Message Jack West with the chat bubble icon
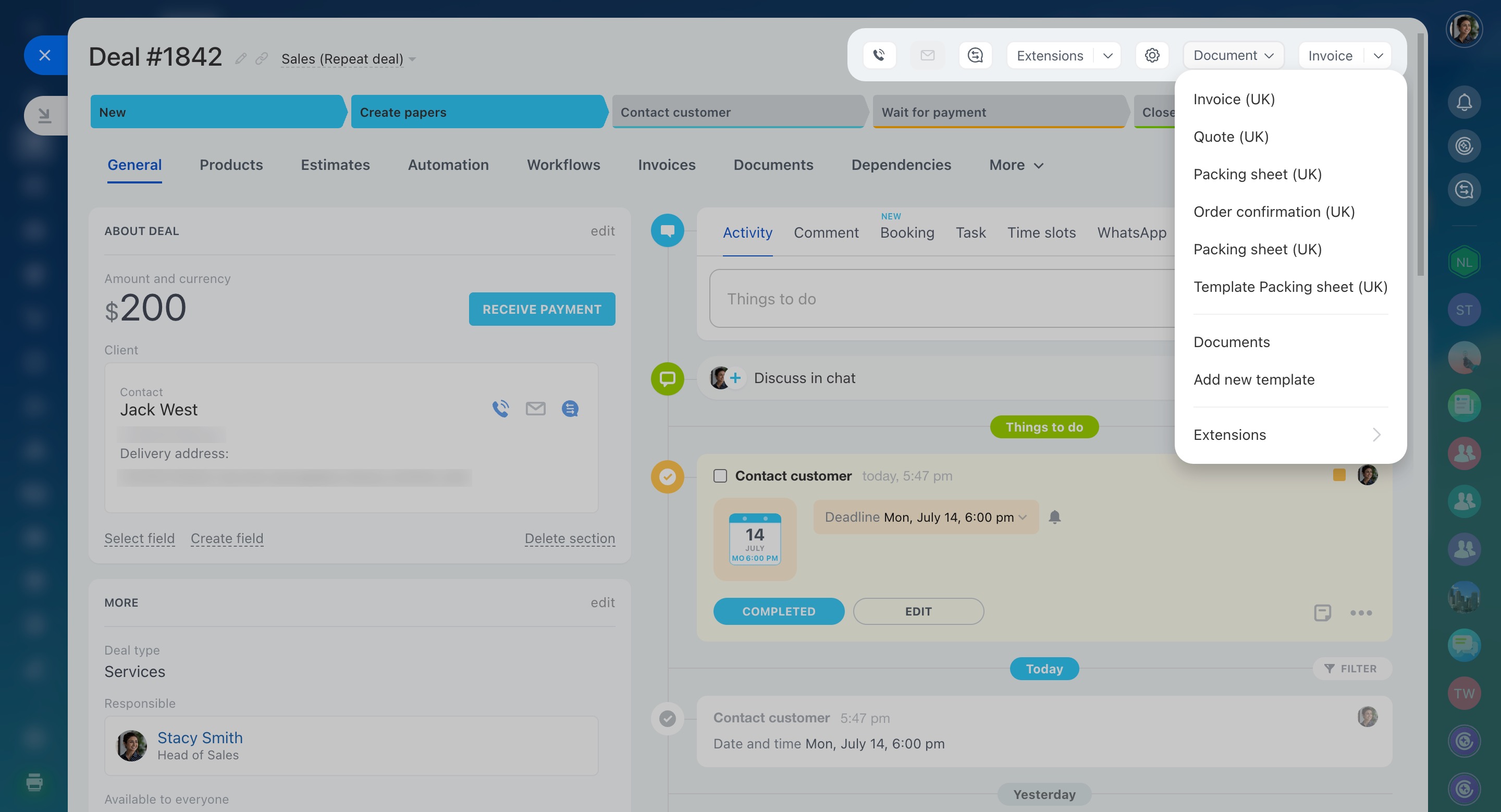The width and height of the screenshot is (1501, 812). 570,409
